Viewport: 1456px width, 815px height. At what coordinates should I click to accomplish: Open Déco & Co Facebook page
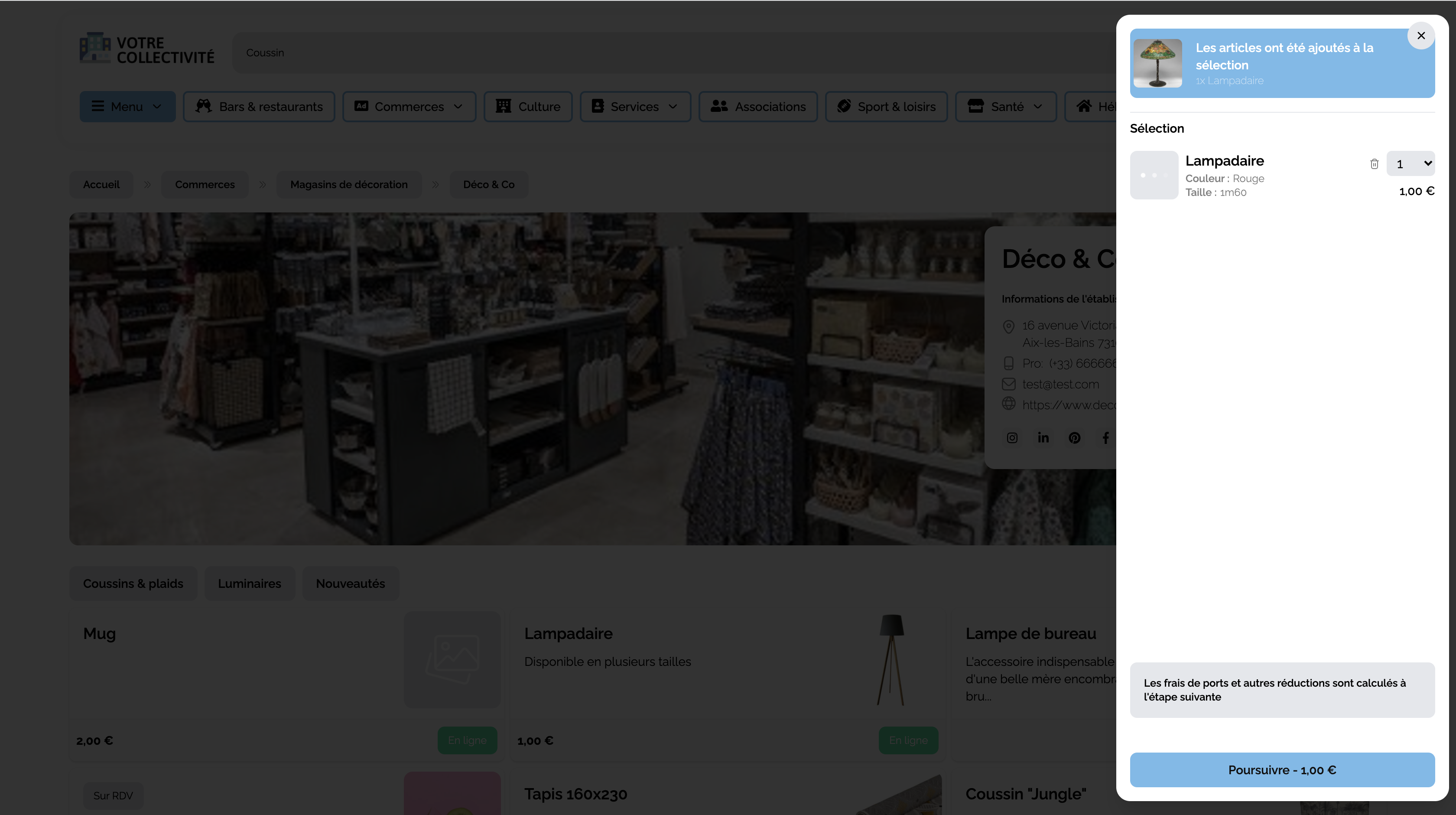point(1105,438)
